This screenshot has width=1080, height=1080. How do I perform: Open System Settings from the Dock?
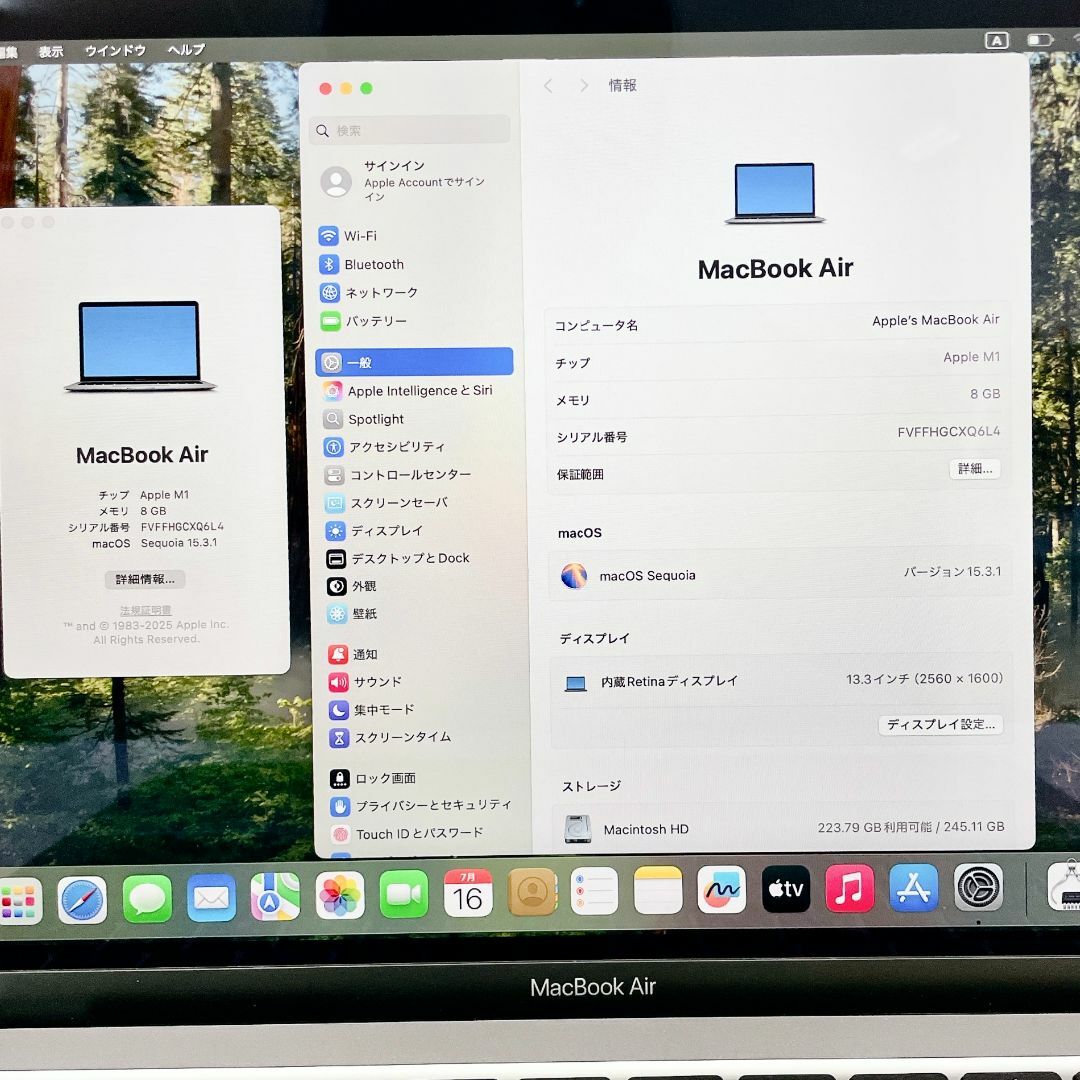[978, 887]
